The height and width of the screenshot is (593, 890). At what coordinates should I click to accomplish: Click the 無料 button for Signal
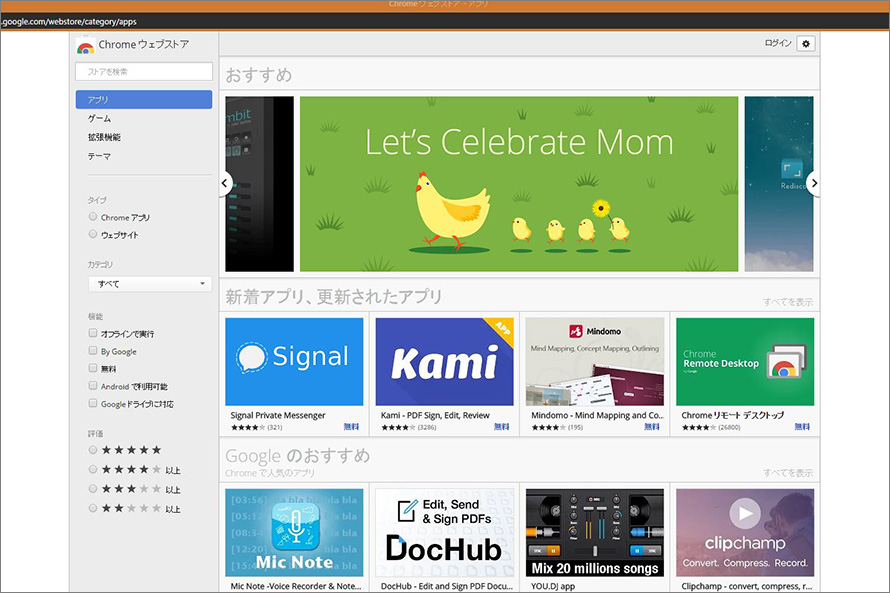(351, 427)
